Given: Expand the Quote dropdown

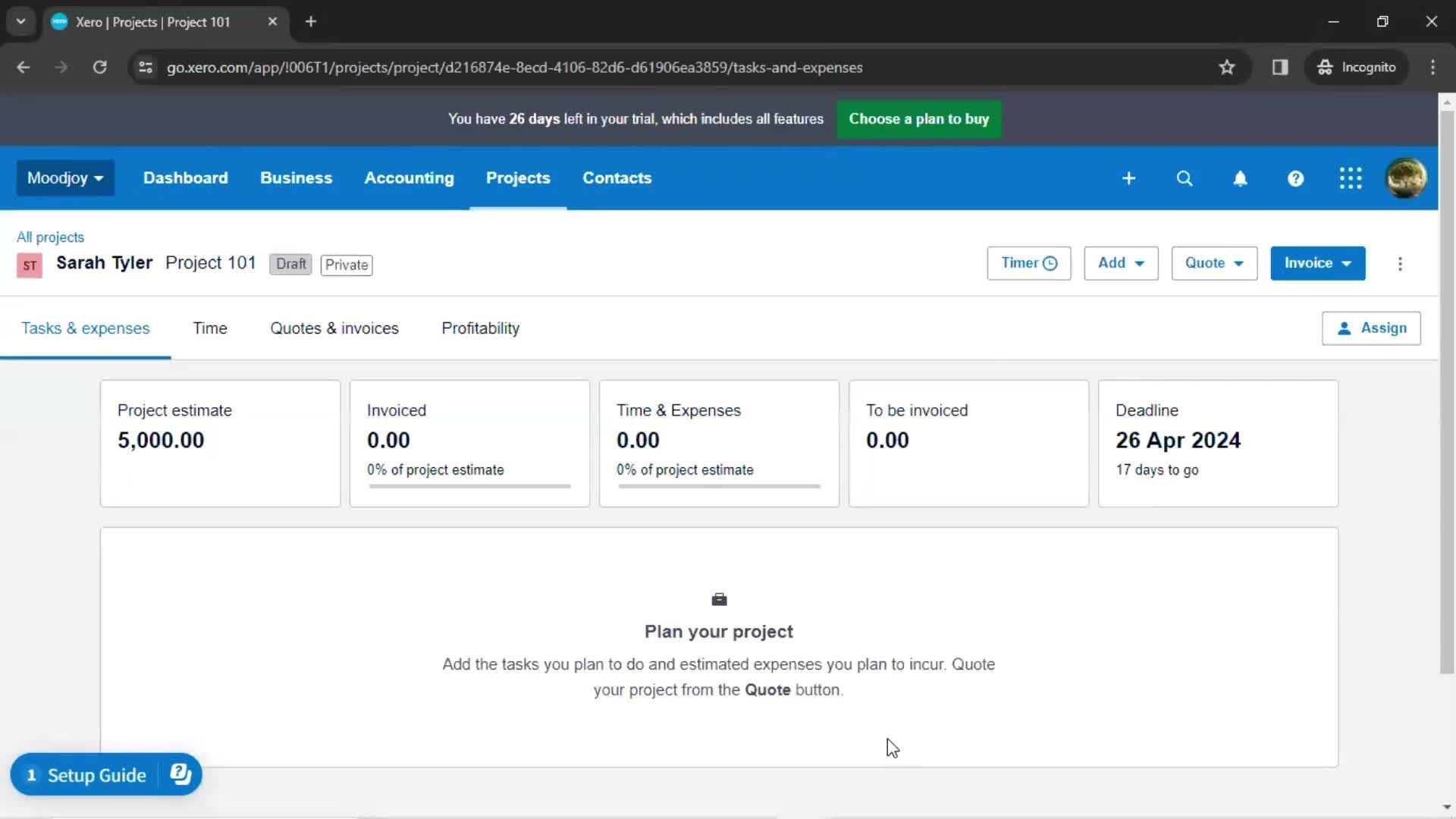Looking at the screenshot, I should [x=1214, y=263].
